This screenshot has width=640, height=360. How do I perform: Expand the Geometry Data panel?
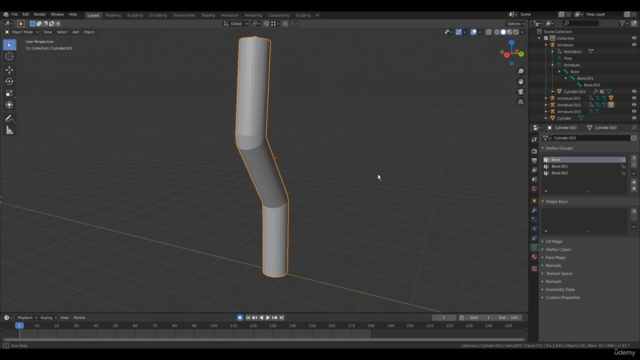pyautogui.click(x=543, y=289)
